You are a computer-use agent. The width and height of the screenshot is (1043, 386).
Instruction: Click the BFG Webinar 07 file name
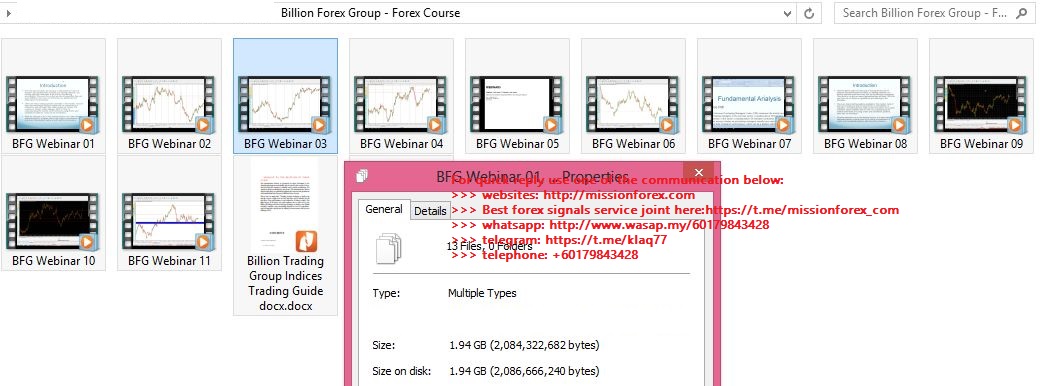coord(749,144)
